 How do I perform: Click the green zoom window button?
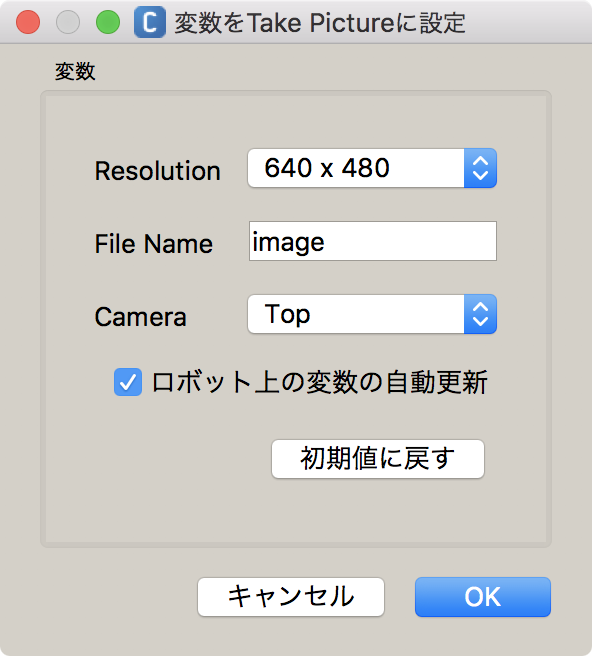pyautogui.click(x=108, y=22)
